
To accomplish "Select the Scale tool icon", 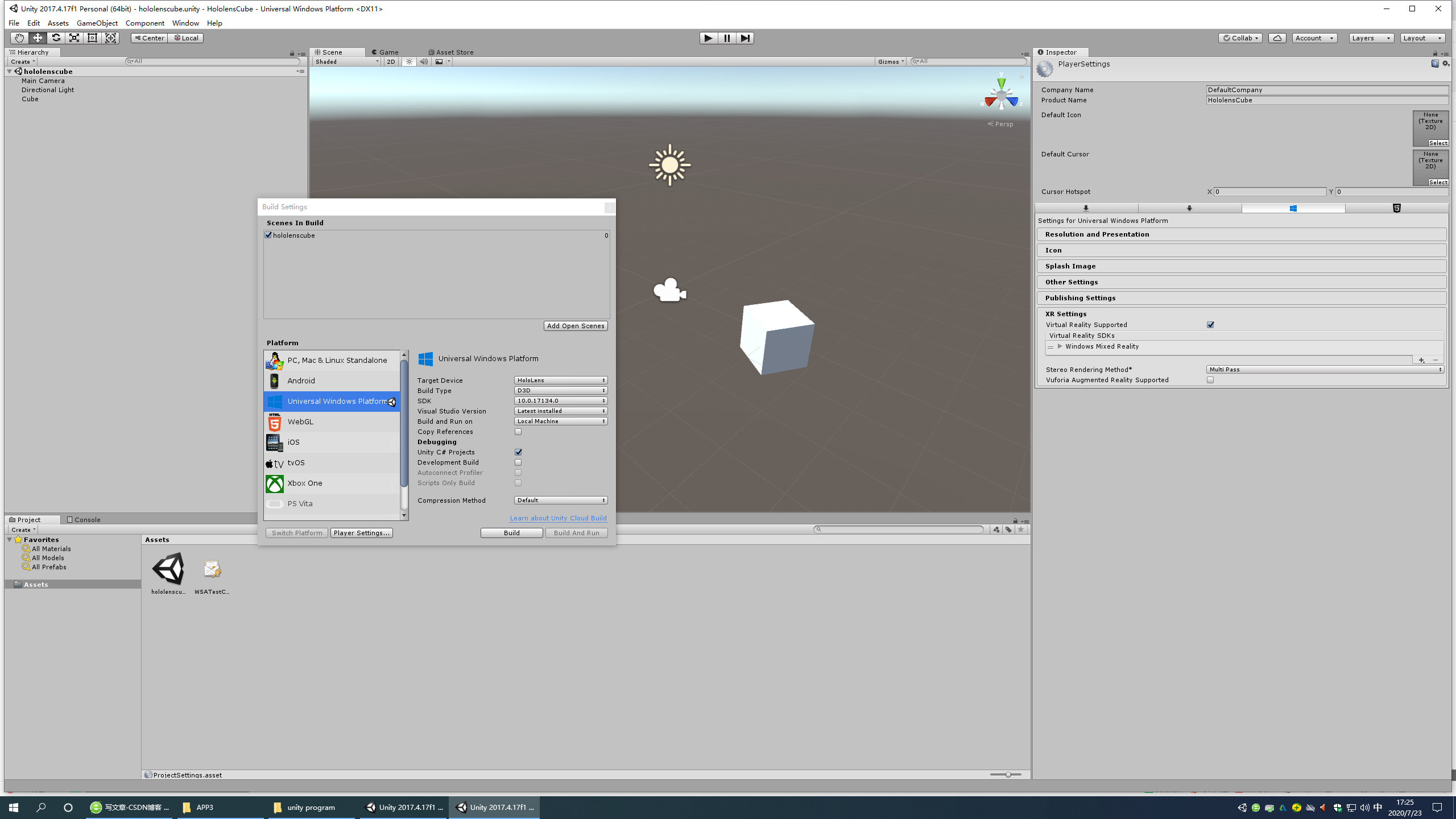I will 74,38.
